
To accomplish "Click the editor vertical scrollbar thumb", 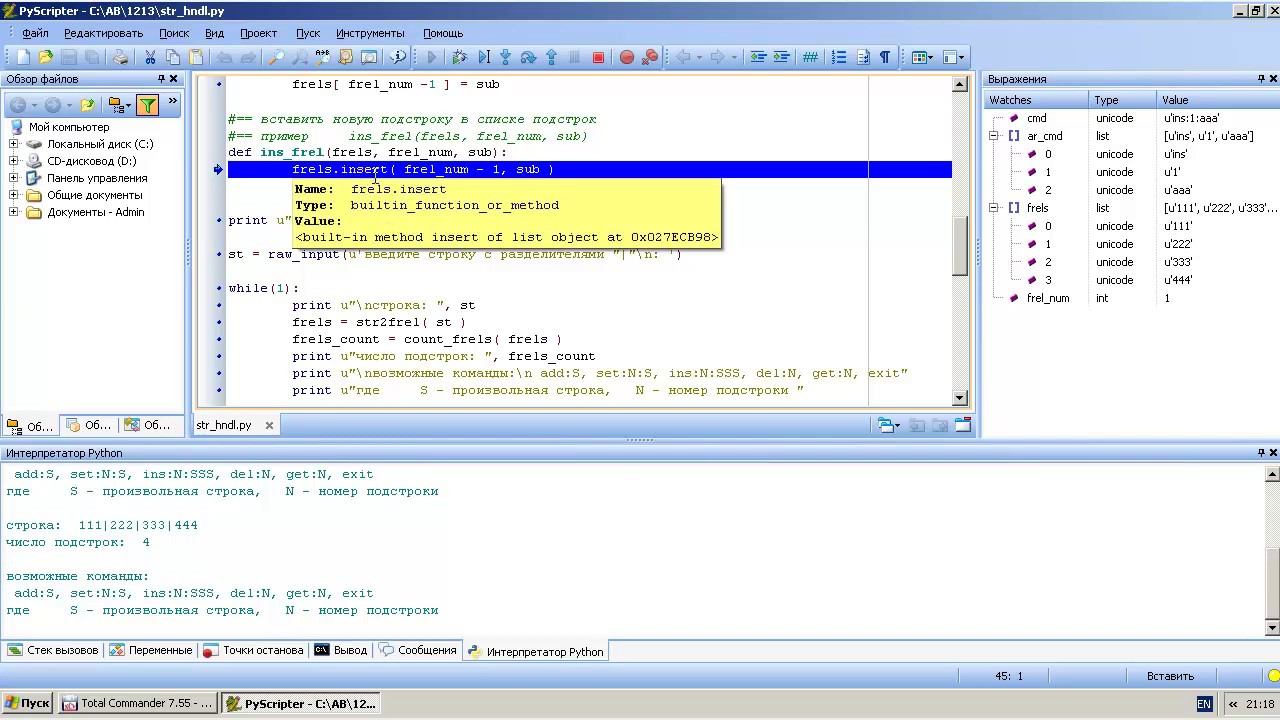I will [x=960, y=246].
